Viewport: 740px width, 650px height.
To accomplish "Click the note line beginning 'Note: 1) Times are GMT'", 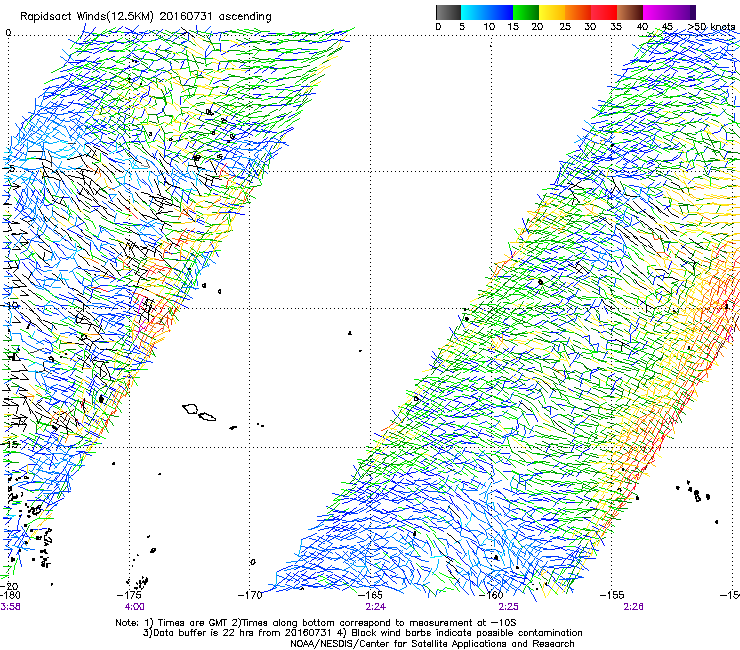I will point(315,623).
